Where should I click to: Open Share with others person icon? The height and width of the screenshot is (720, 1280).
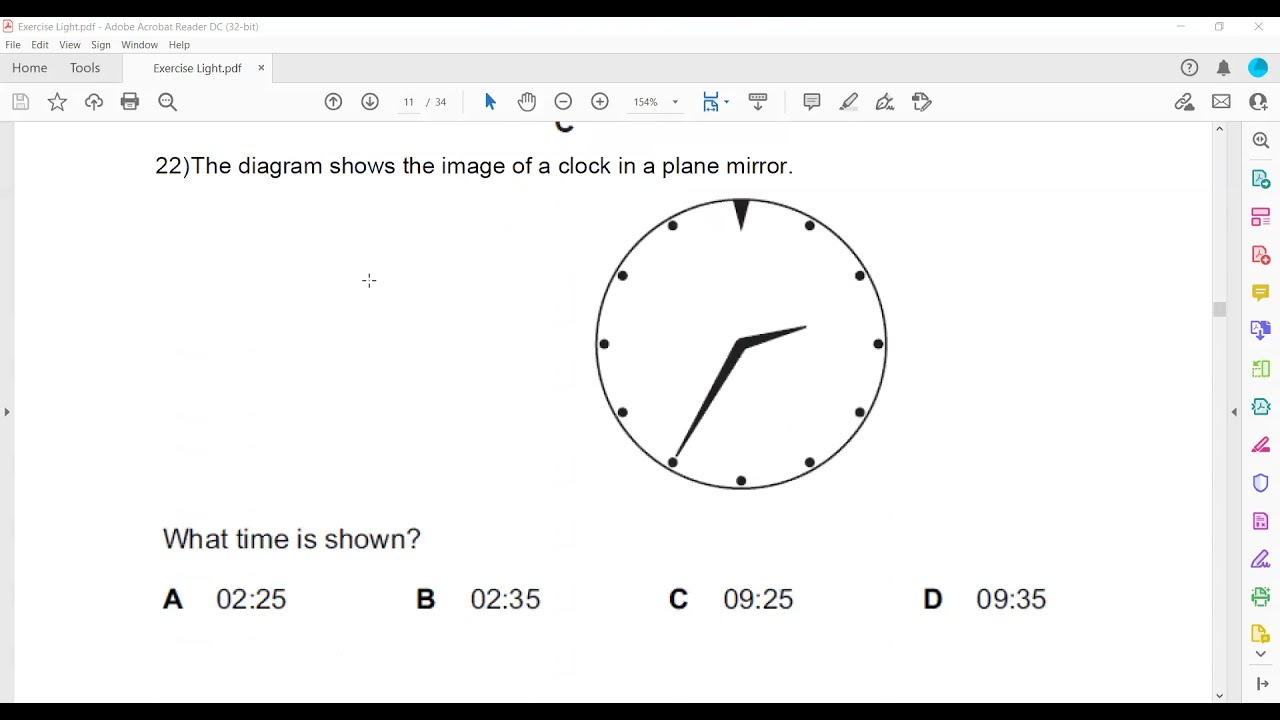(1258, 102)
